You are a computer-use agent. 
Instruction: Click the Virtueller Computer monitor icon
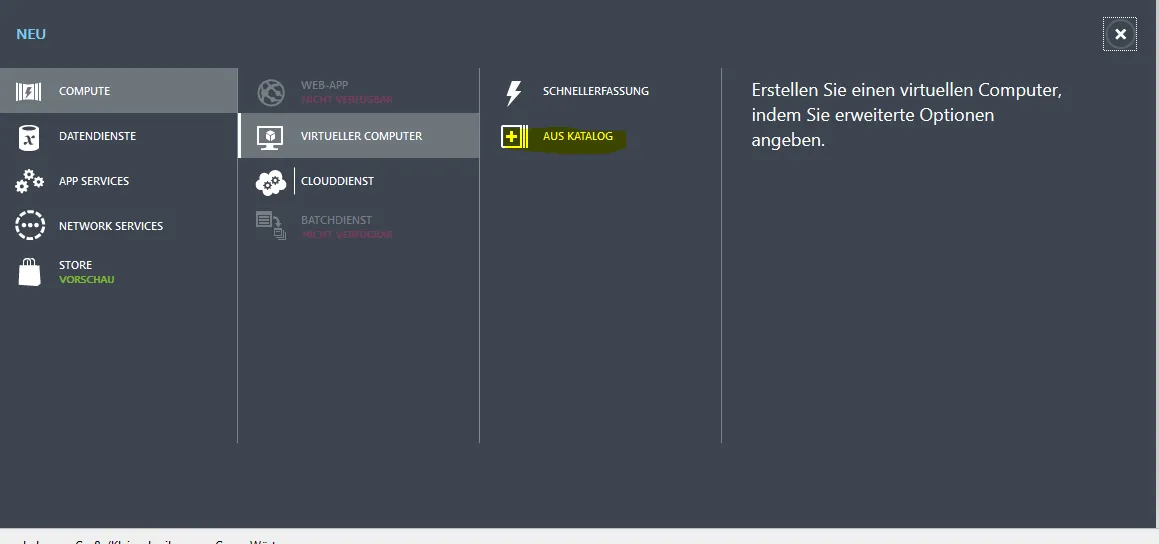pos(270,137)
